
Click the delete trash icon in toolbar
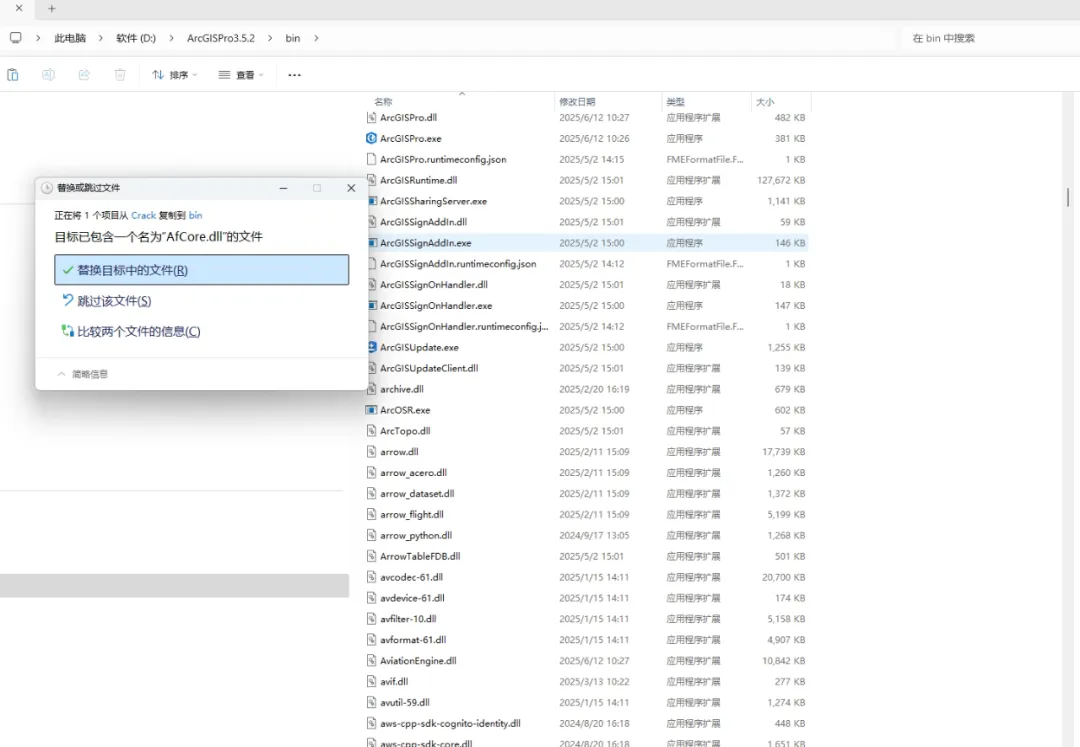pos(120,74)
